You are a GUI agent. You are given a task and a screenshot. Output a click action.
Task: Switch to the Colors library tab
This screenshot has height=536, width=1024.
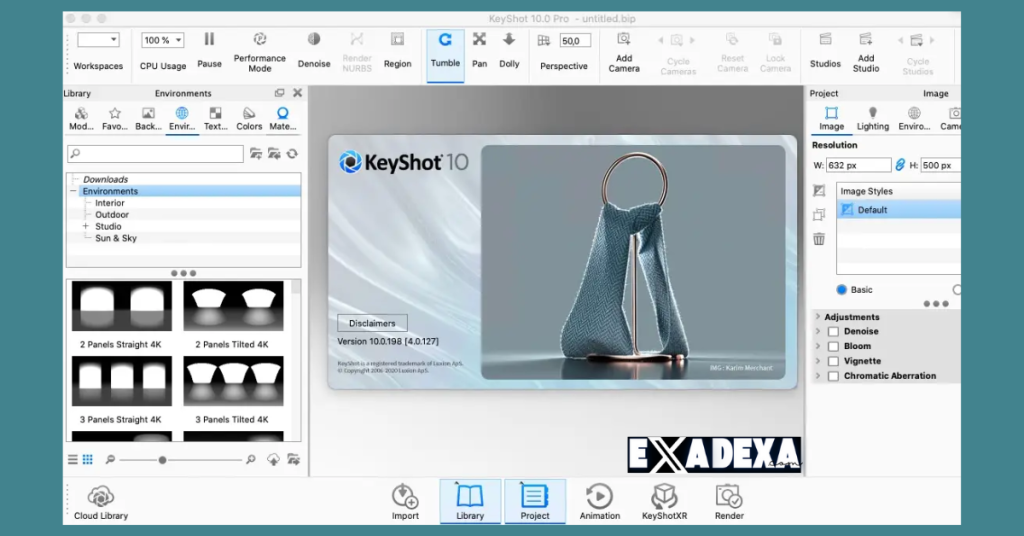[249, 119]
